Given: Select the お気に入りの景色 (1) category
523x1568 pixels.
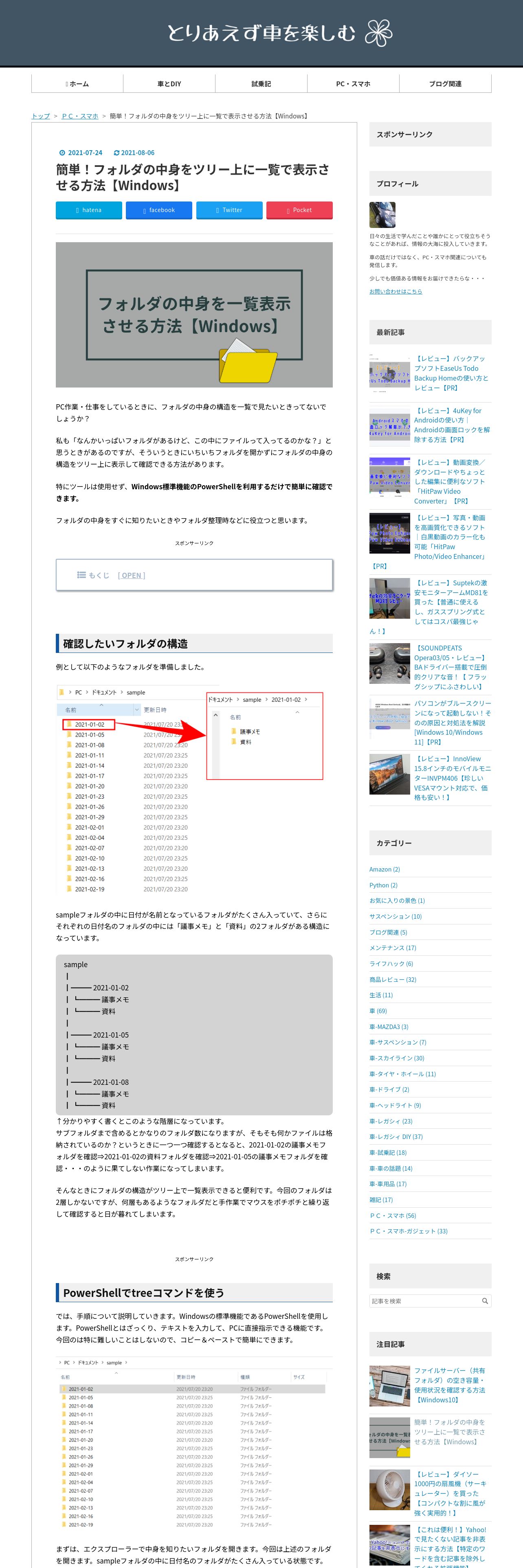Looking at the screenshot, I should point(397,901).
